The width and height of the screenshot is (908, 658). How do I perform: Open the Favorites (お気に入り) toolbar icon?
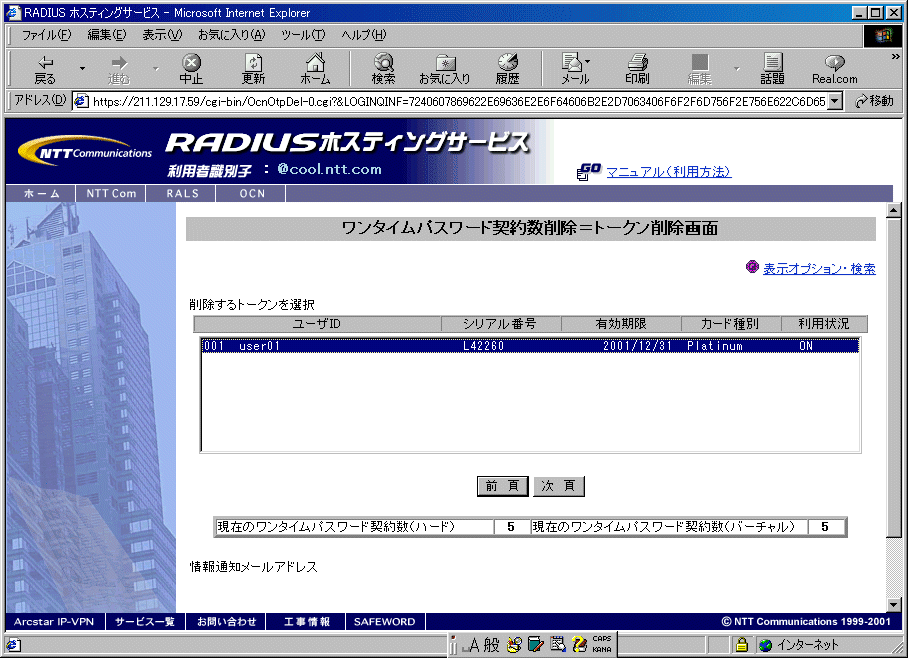click(444, 68)
